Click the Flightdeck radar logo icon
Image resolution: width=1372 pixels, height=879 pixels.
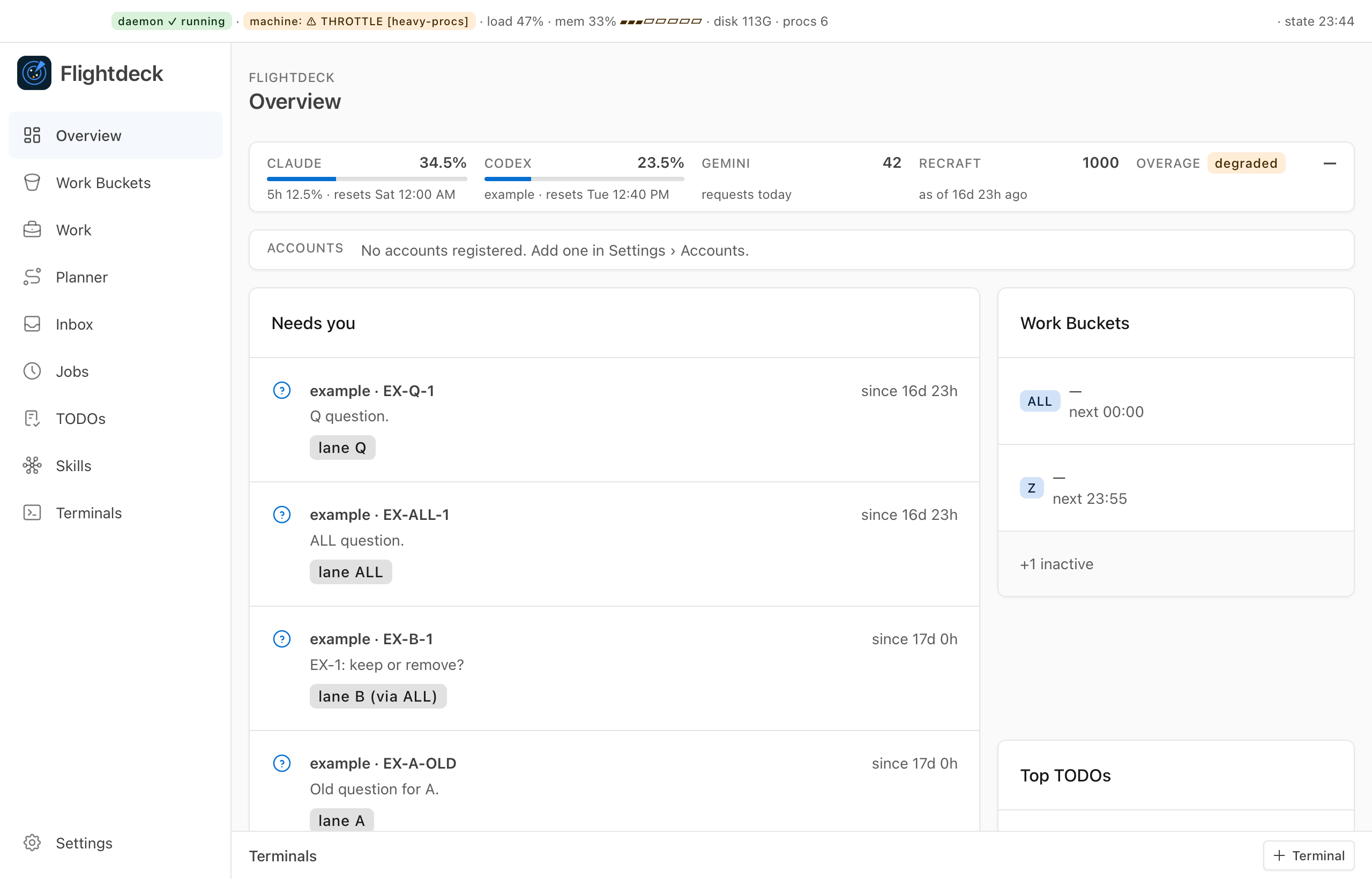[34, 73]
